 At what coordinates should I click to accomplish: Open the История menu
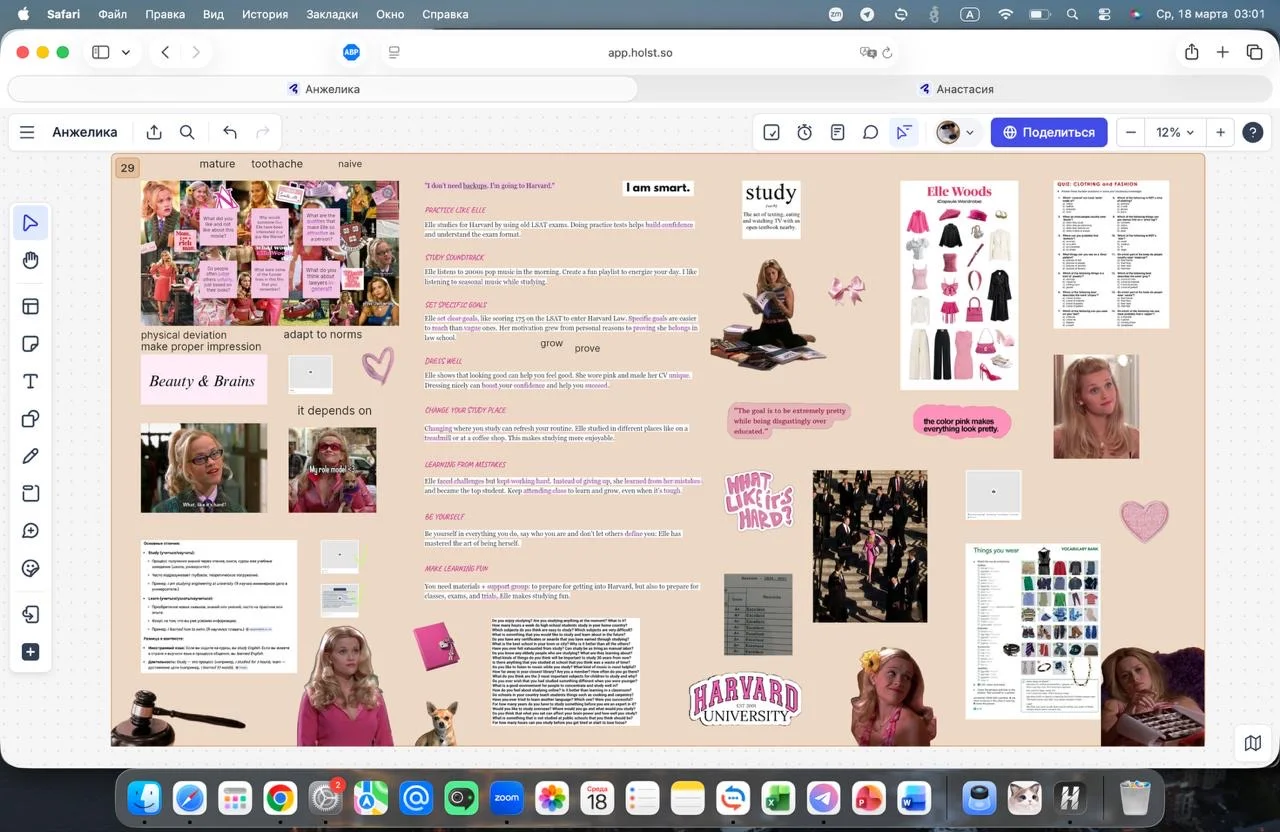coord(265,14)
